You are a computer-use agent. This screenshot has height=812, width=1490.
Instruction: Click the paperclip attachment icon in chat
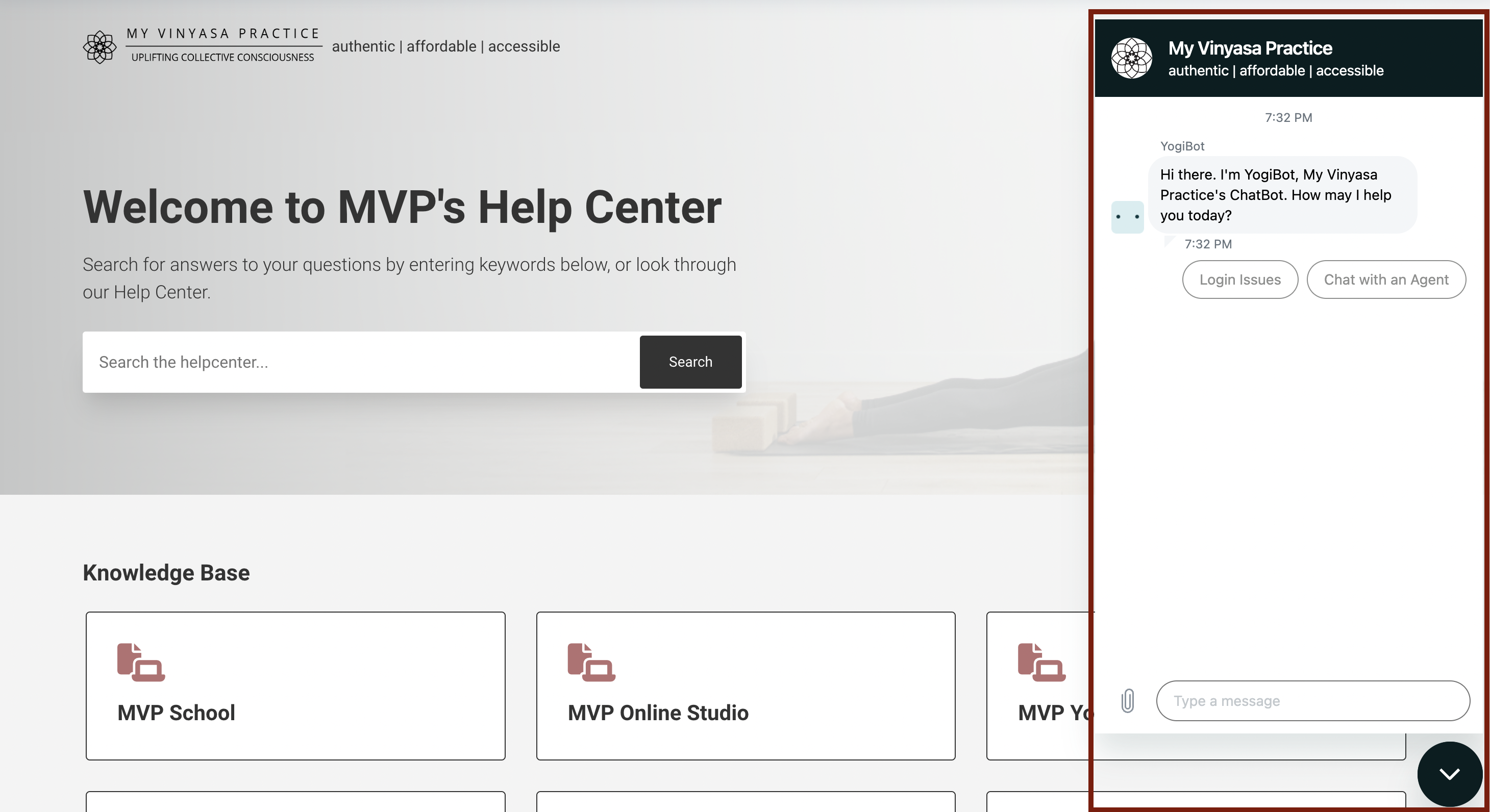(1127, 700)
